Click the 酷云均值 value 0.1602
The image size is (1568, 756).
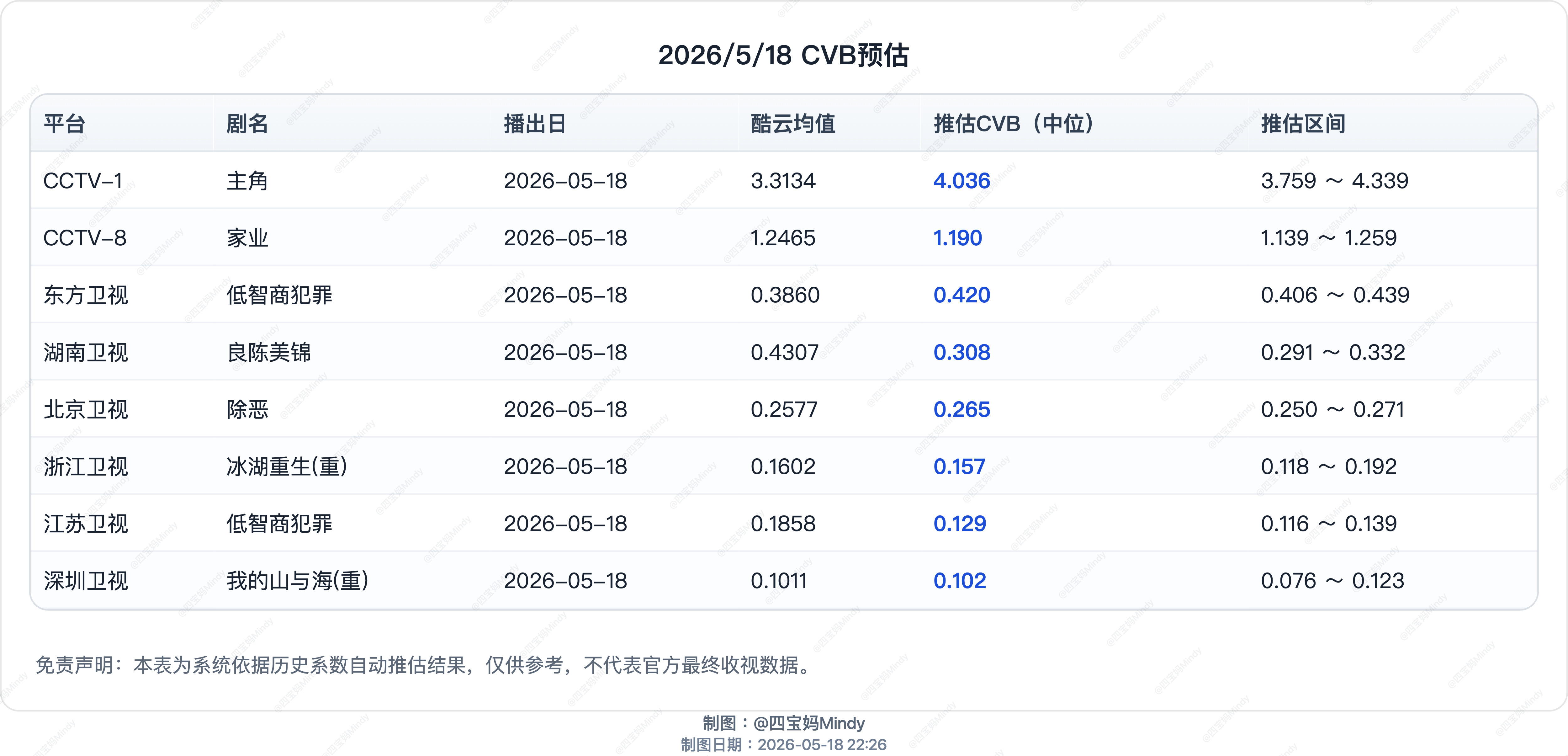tap(783, 467)
